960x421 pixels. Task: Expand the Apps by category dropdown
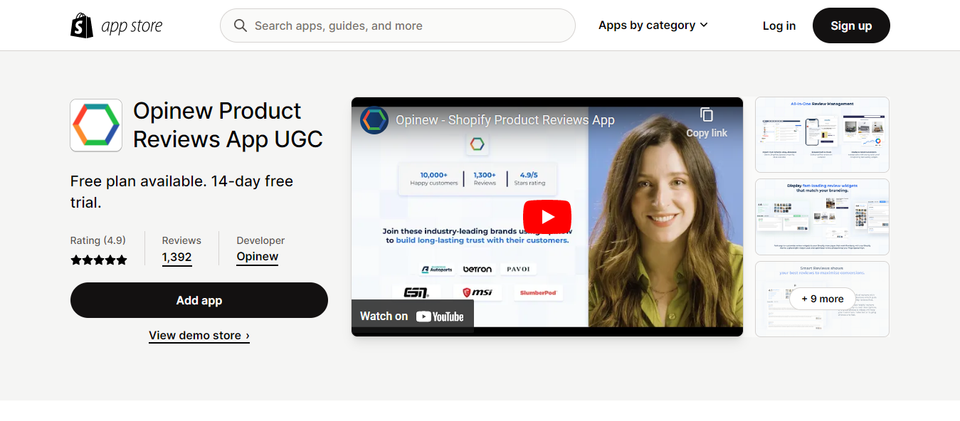coord(653,25)
